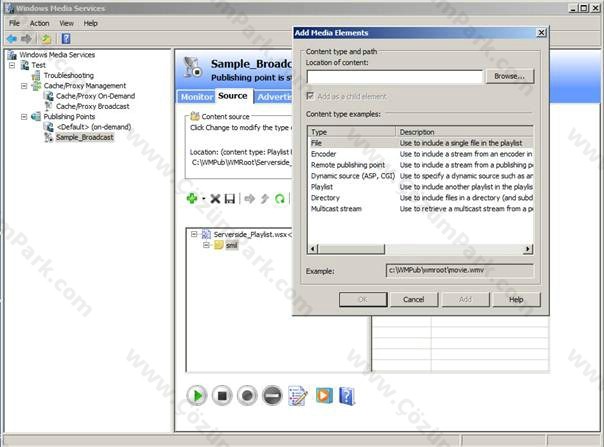Switch to the Source tab
Viewport: 604px width, 447px height.
pyautogui.click(x=233, y=96)
